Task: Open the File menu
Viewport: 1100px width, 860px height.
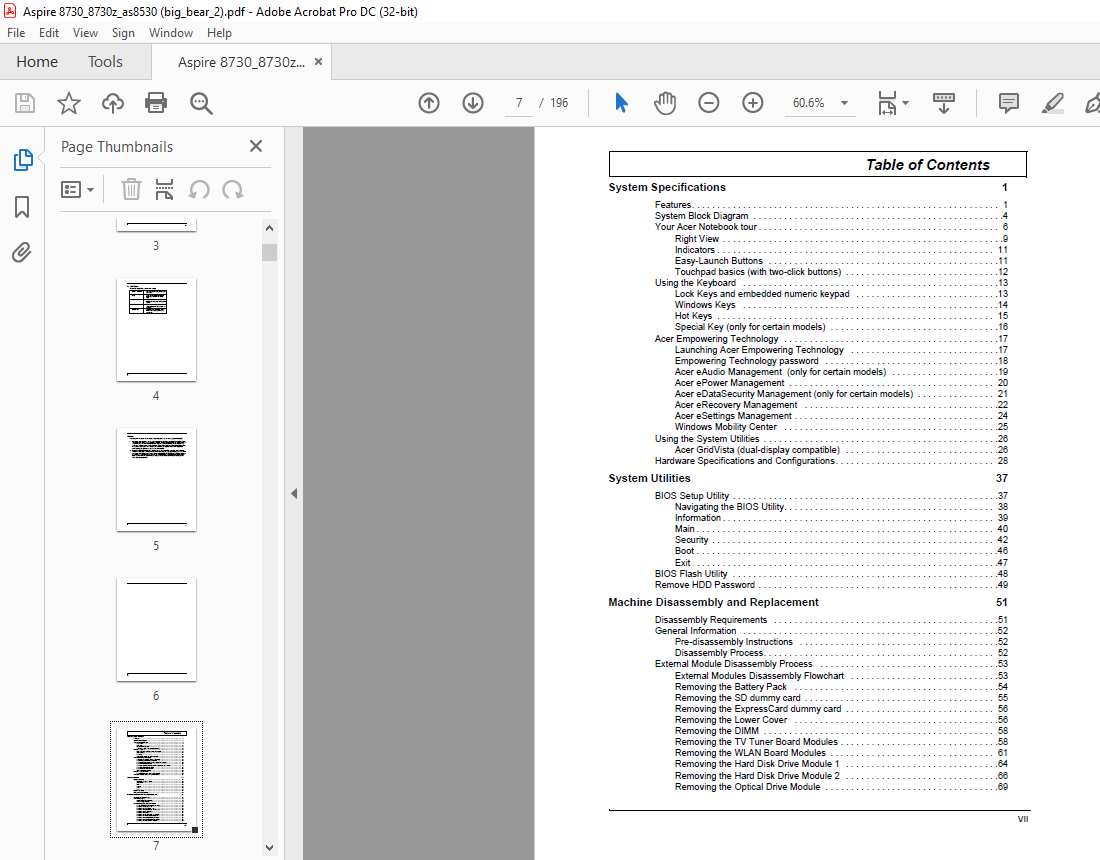Action: [x=15, y=33]
